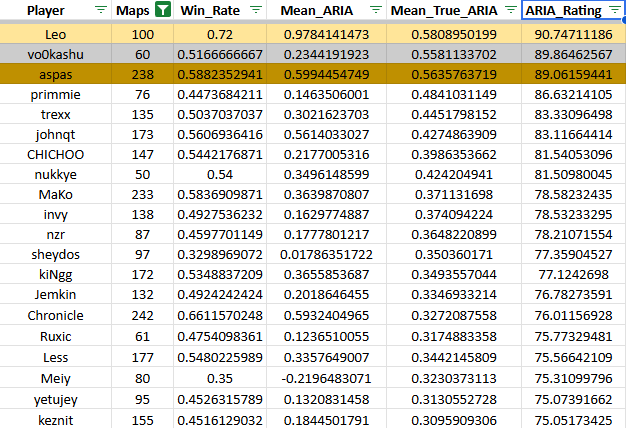This screenshot has width=626, height=428.
Task: Open the Player column filter
Action: (x=101, y=10)
